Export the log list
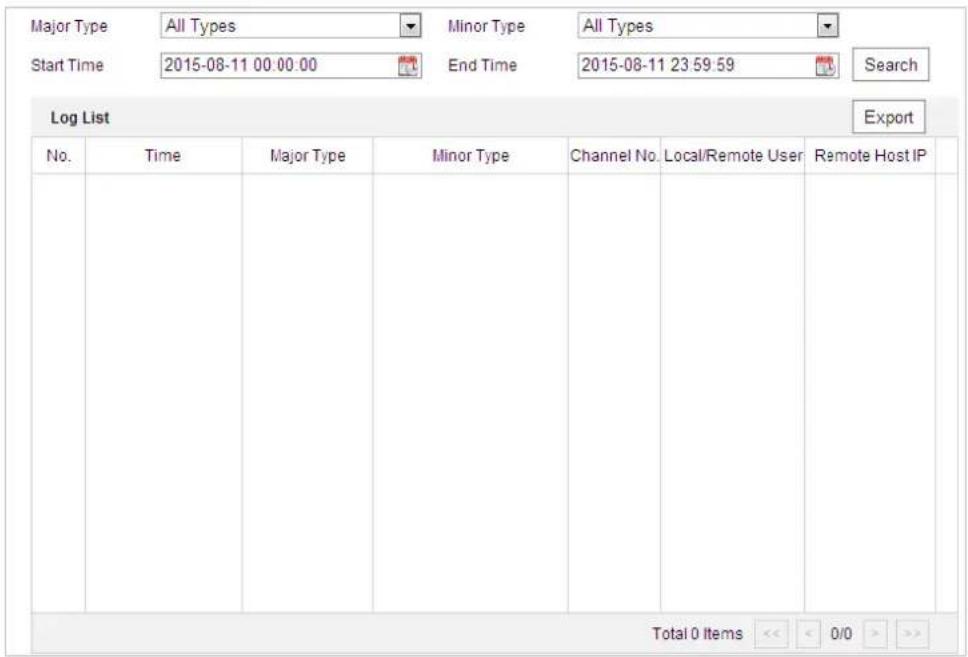The image size is (968, 657). pos(889,117)
